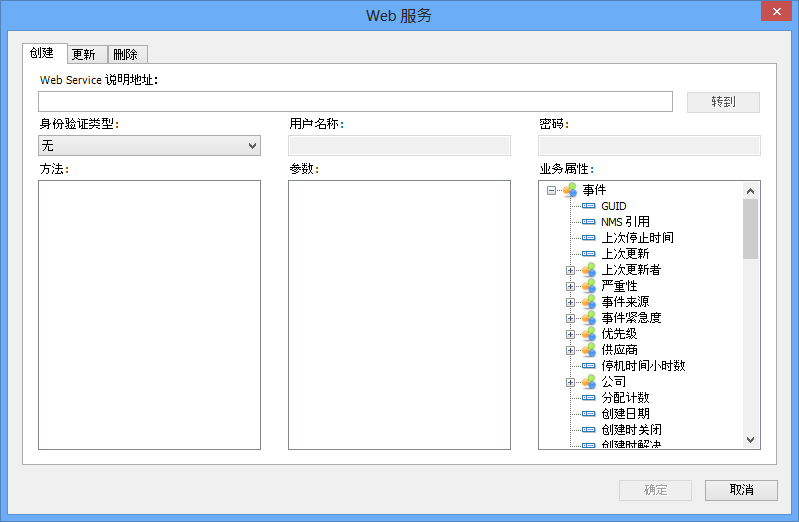
Task: Select the 创建日期 attribute icon
Action: (588, 414)
